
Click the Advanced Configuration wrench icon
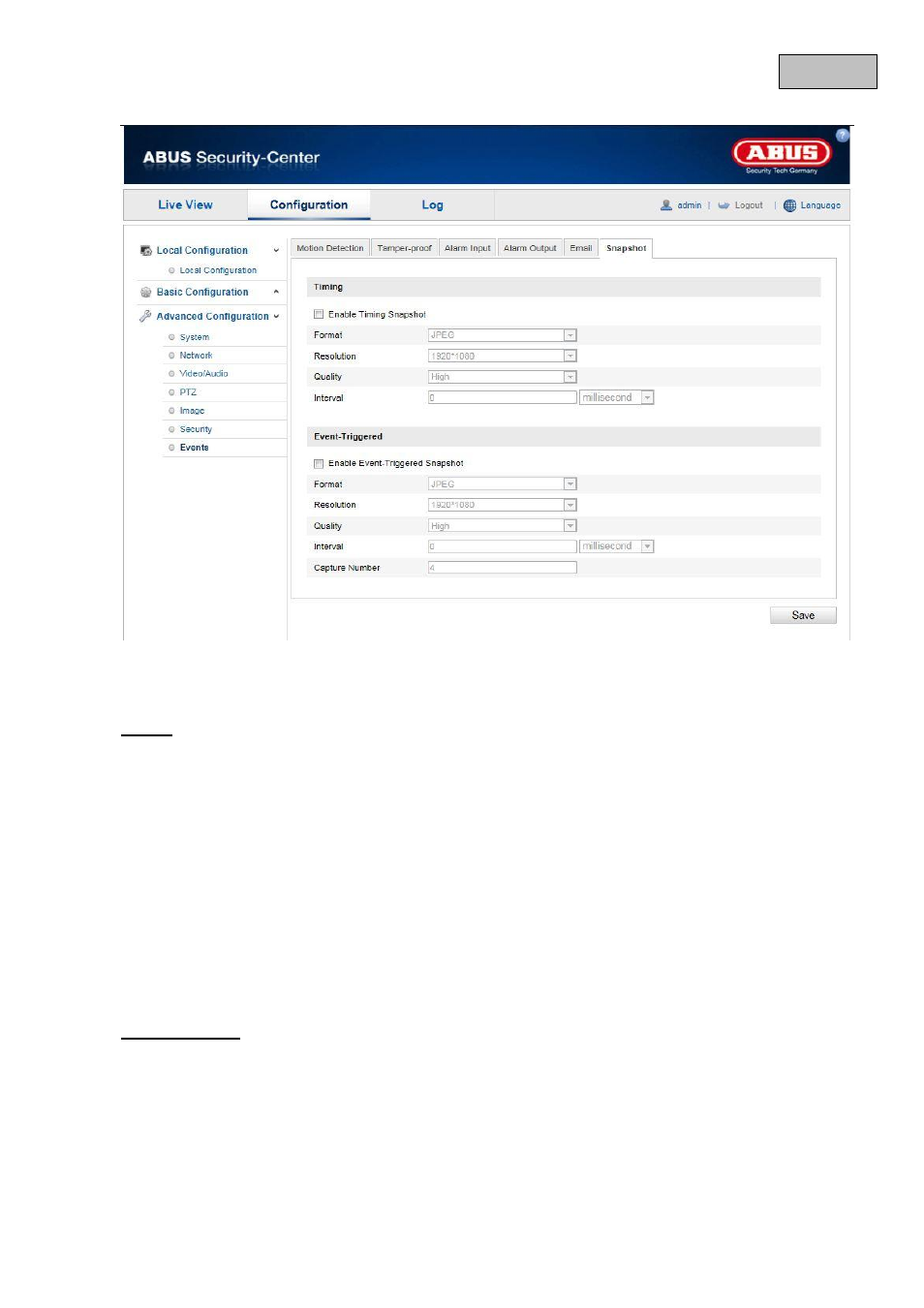click(x=145, y=316)
